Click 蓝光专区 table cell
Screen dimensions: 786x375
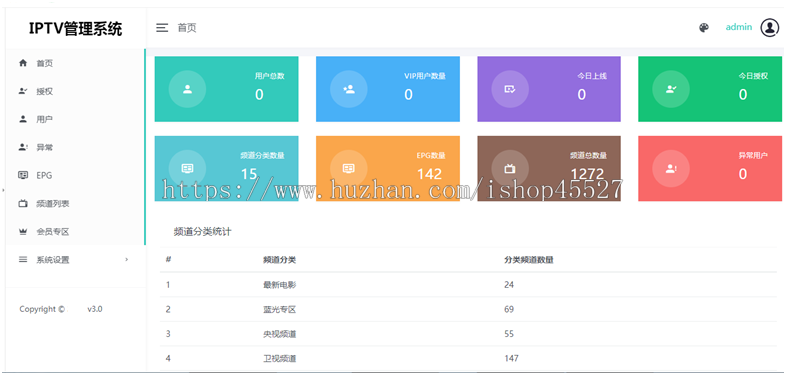pyautogui.click(x=280, y=309)
